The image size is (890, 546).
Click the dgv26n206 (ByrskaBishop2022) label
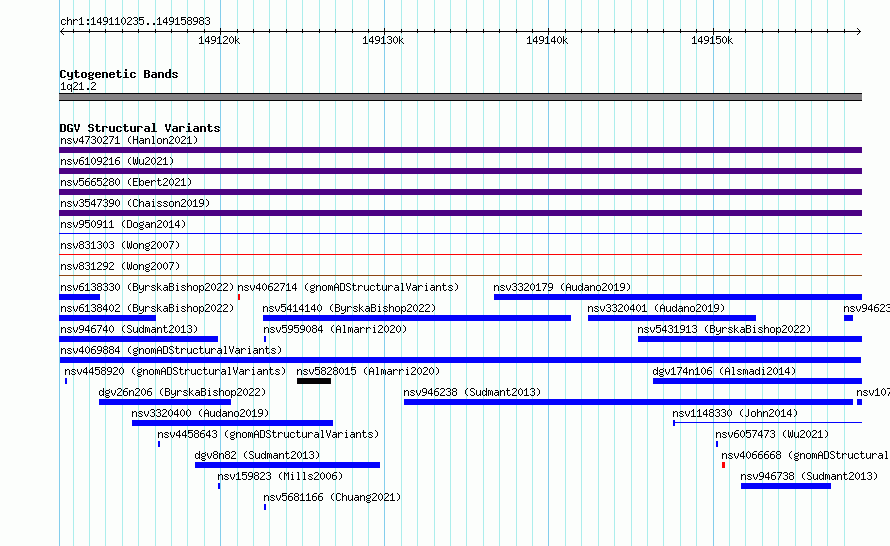[x=182, y=392]
